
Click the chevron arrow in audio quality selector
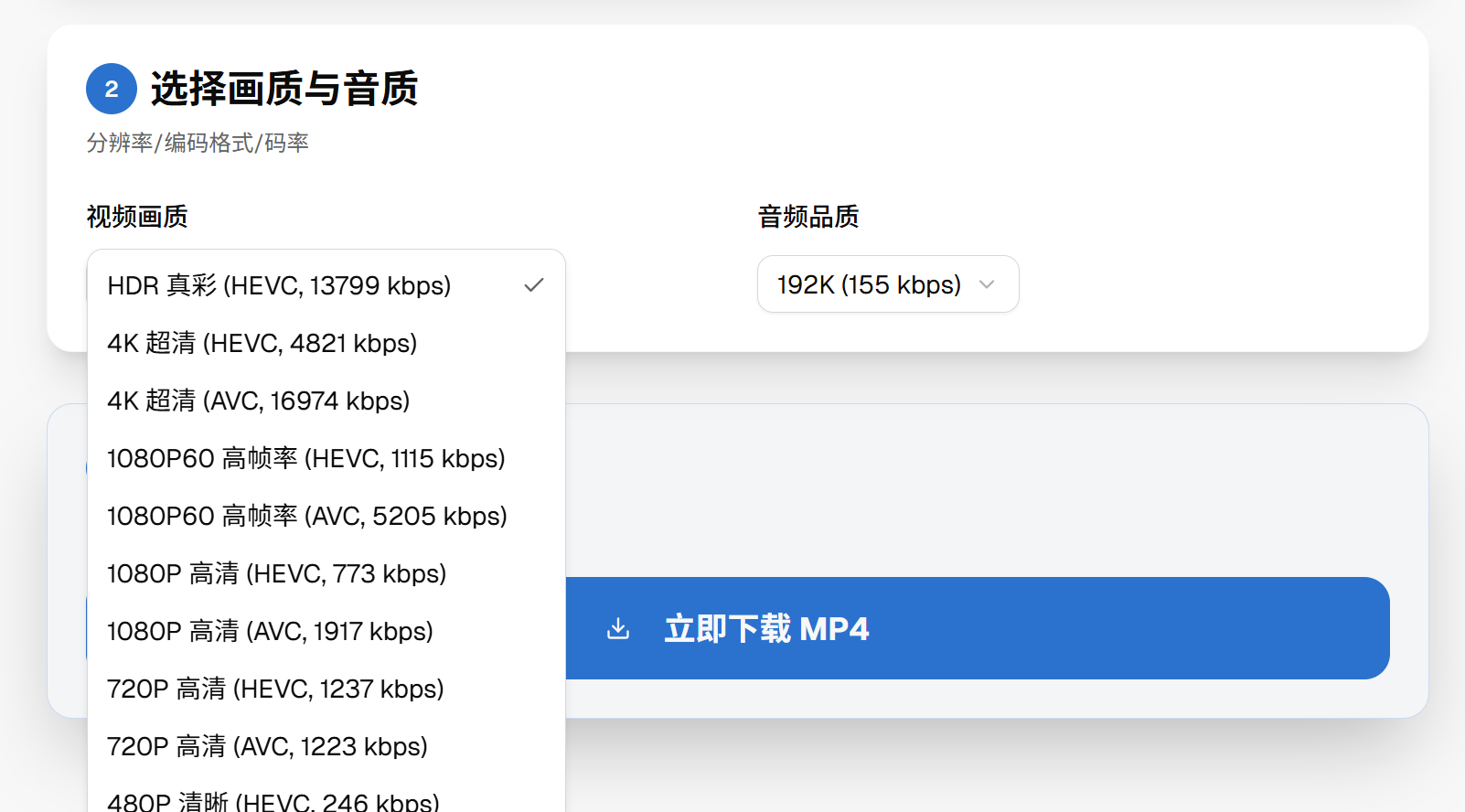[x=987, y=284]
